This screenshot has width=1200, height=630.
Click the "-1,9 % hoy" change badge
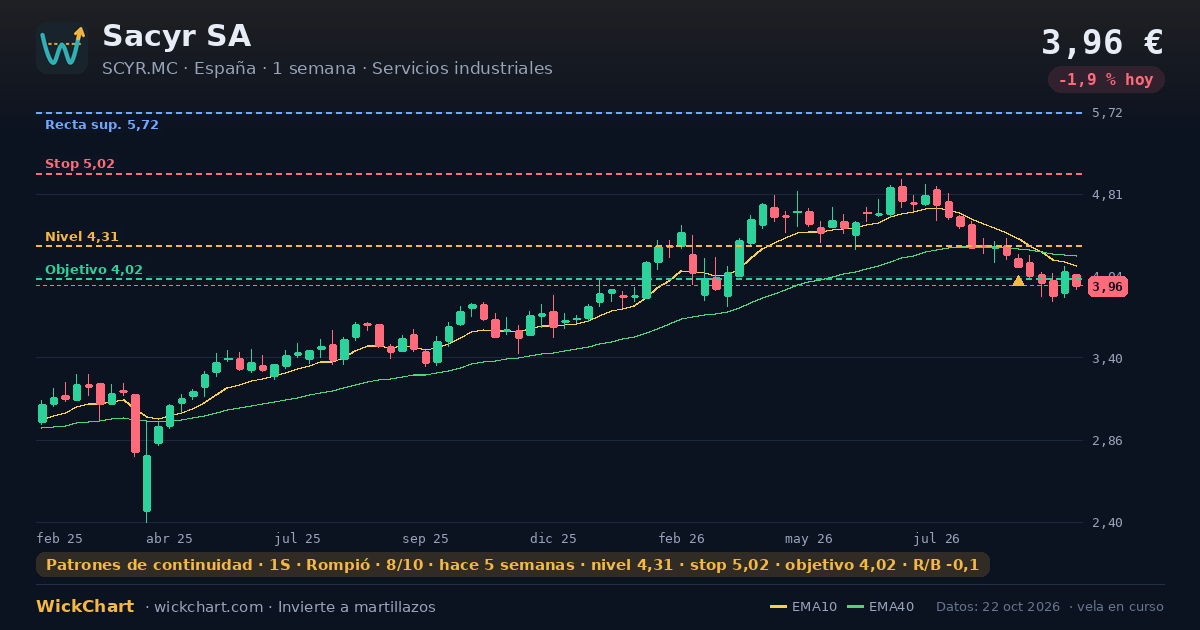tap(1106, 80)
